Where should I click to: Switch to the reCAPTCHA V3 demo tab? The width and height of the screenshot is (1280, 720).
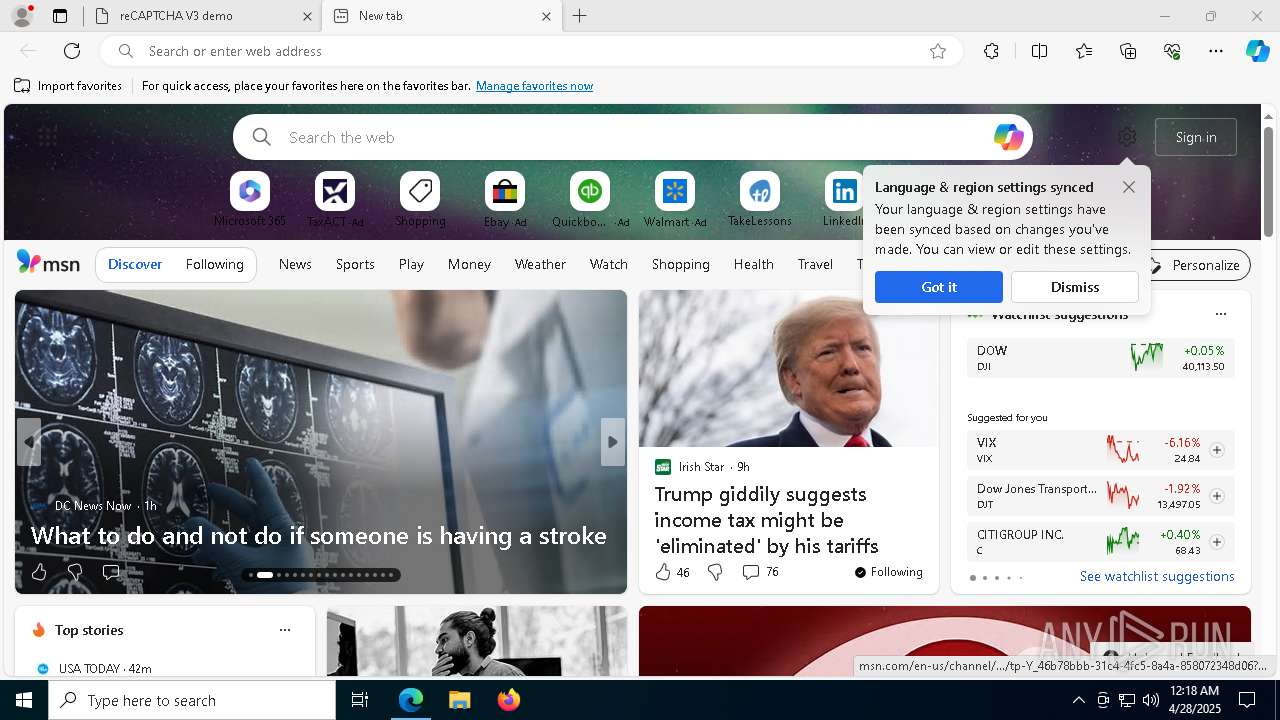coord(203,16)
